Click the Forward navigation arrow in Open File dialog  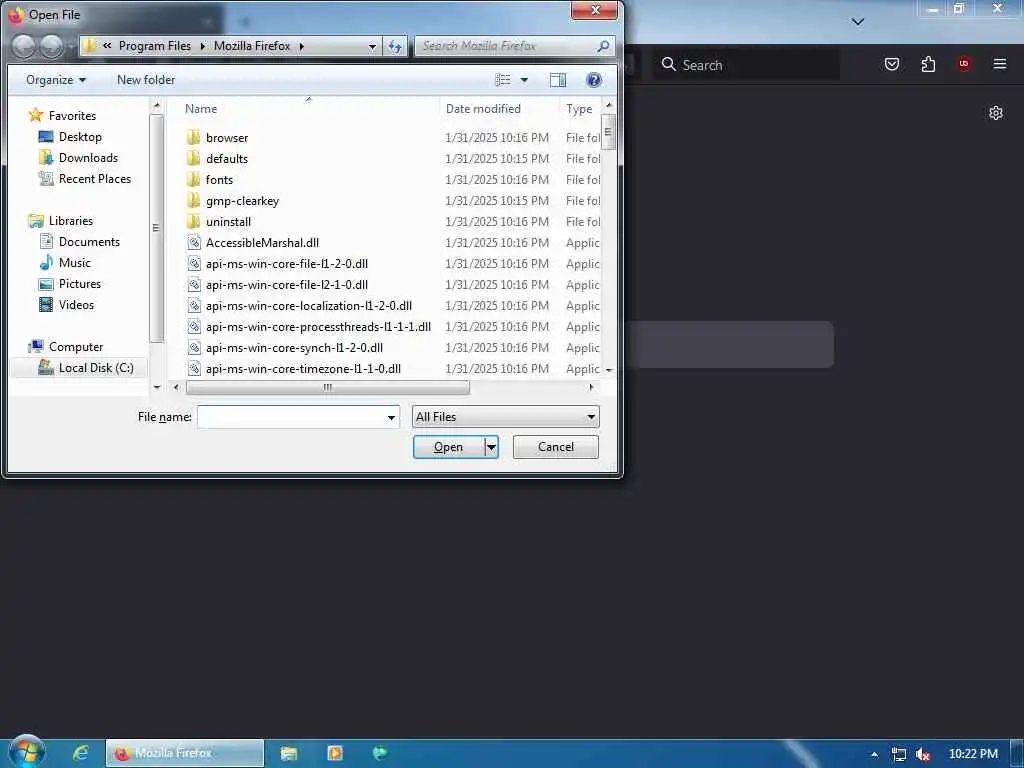click(52, 46)
